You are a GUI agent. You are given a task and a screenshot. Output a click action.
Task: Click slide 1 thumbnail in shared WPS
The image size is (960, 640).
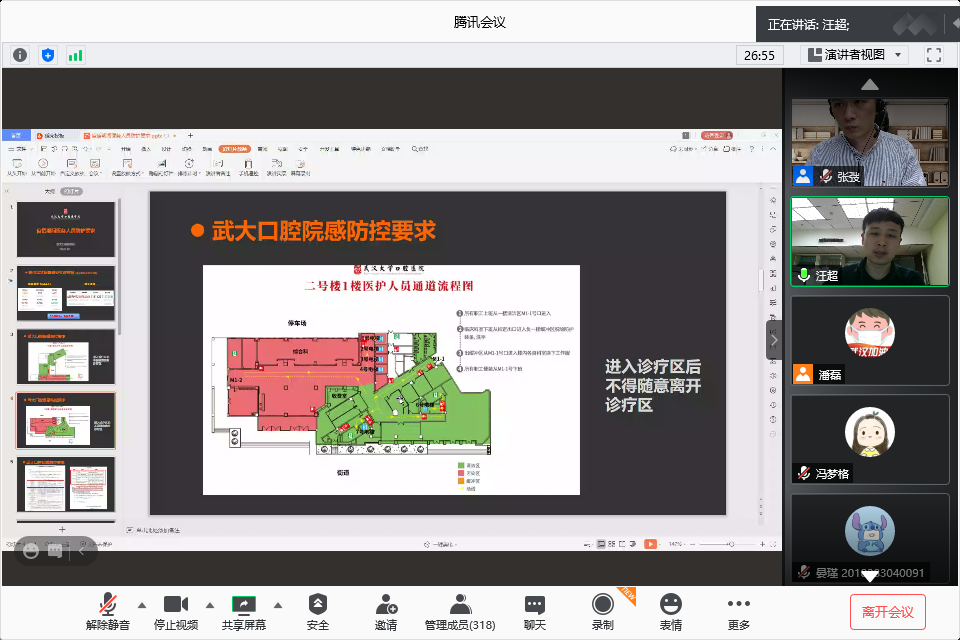click(x=66, y=230)
